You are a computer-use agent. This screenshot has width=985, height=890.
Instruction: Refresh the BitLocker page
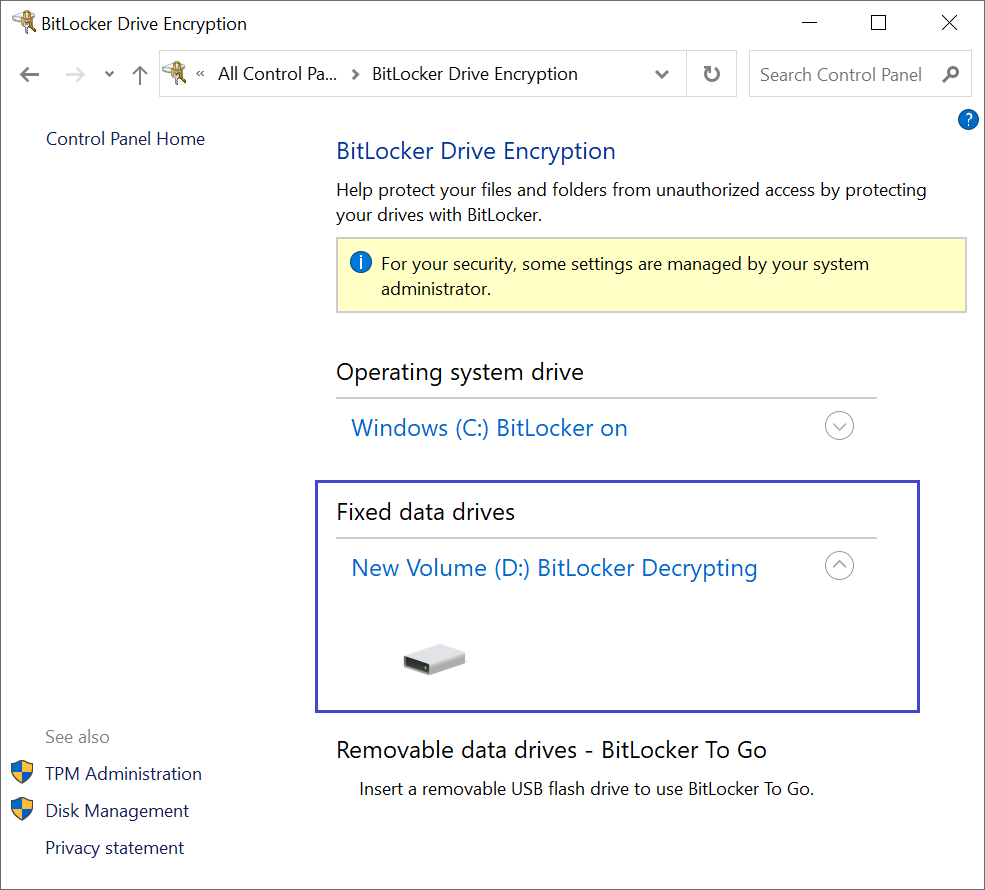[711, 74]
